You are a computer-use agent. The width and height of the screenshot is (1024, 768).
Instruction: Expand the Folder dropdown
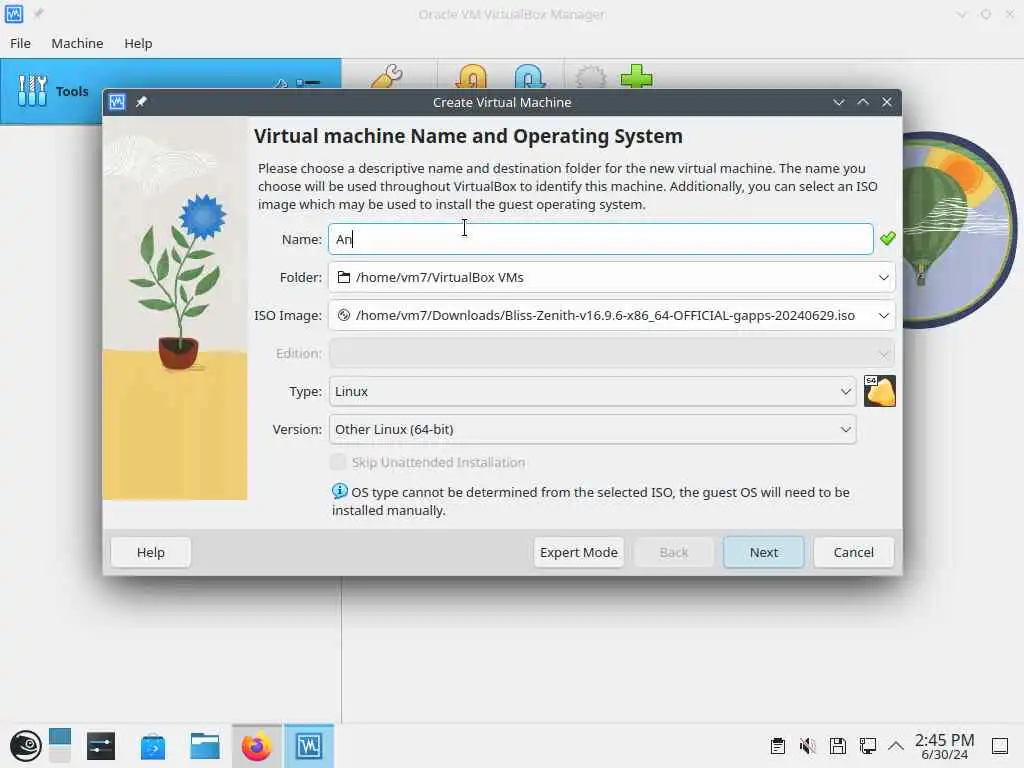coord(884,278)
